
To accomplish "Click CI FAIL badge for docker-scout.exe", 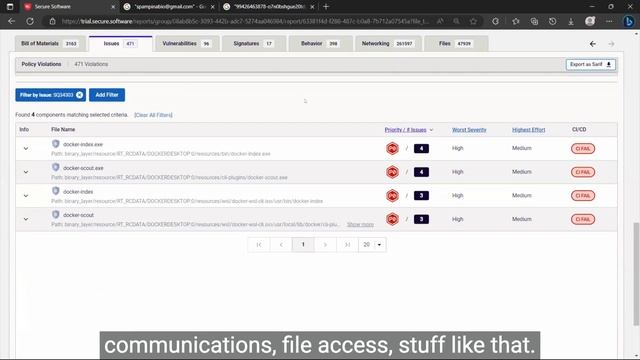I will [x=583, y=172].
